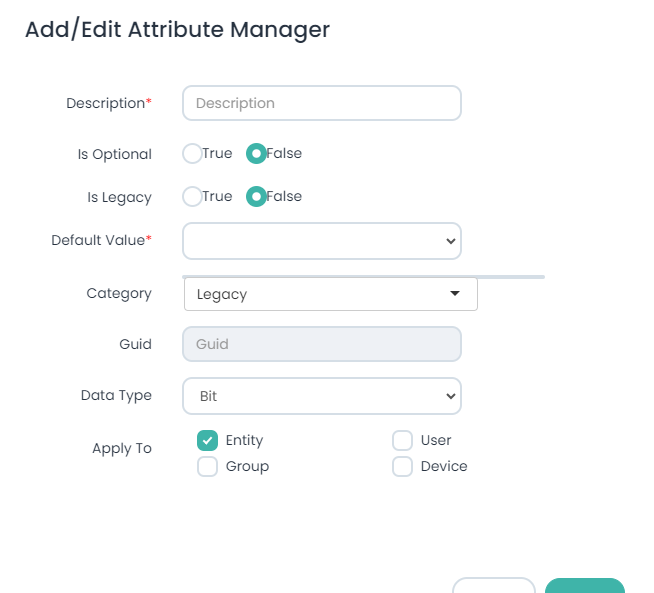The image size is (654, 593).
Task: Click the white outlined button at bottom
Action: (x=493, y=586)
